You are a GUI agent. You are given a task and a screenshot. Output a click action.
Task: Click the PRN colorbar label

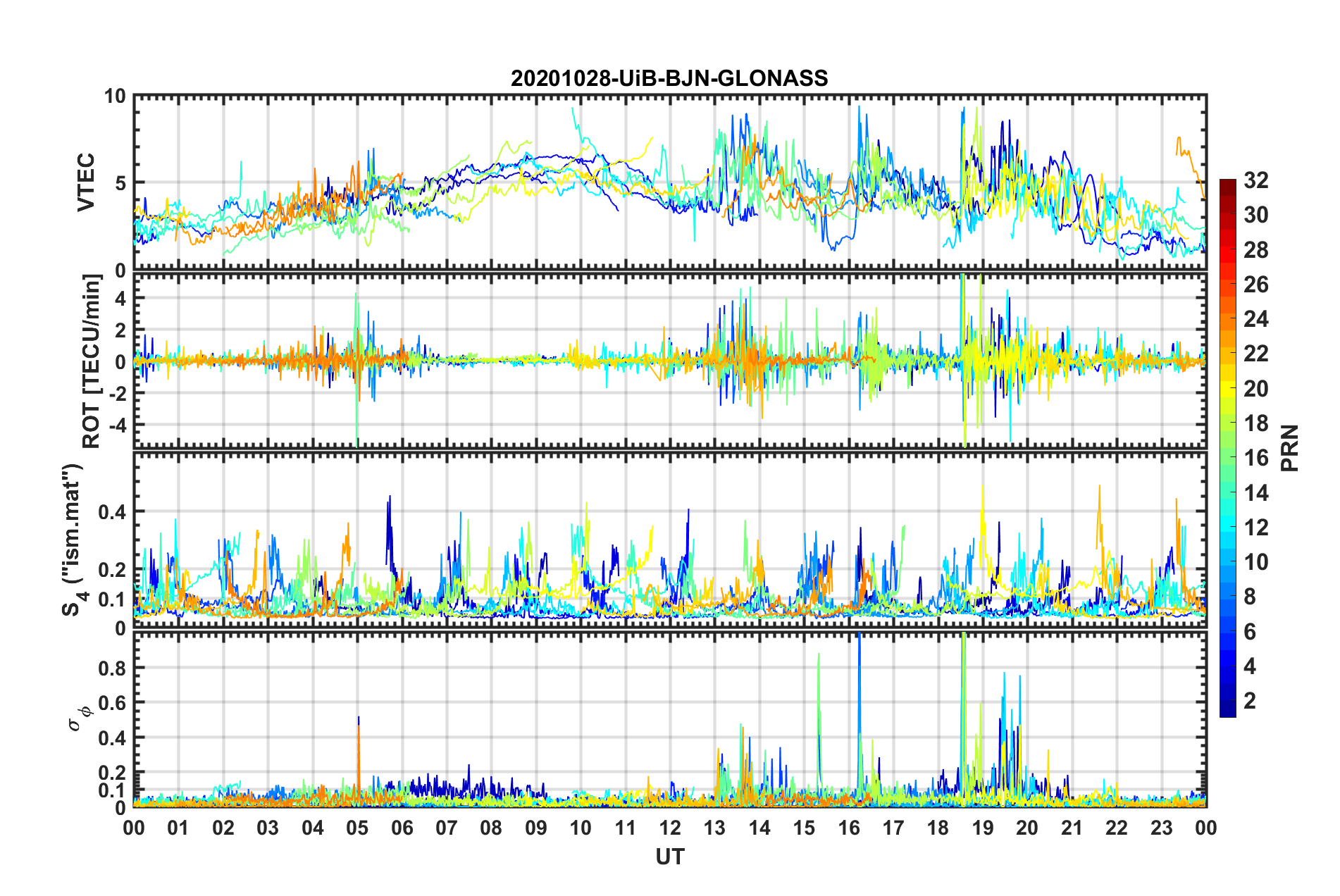coord(1289,448)
